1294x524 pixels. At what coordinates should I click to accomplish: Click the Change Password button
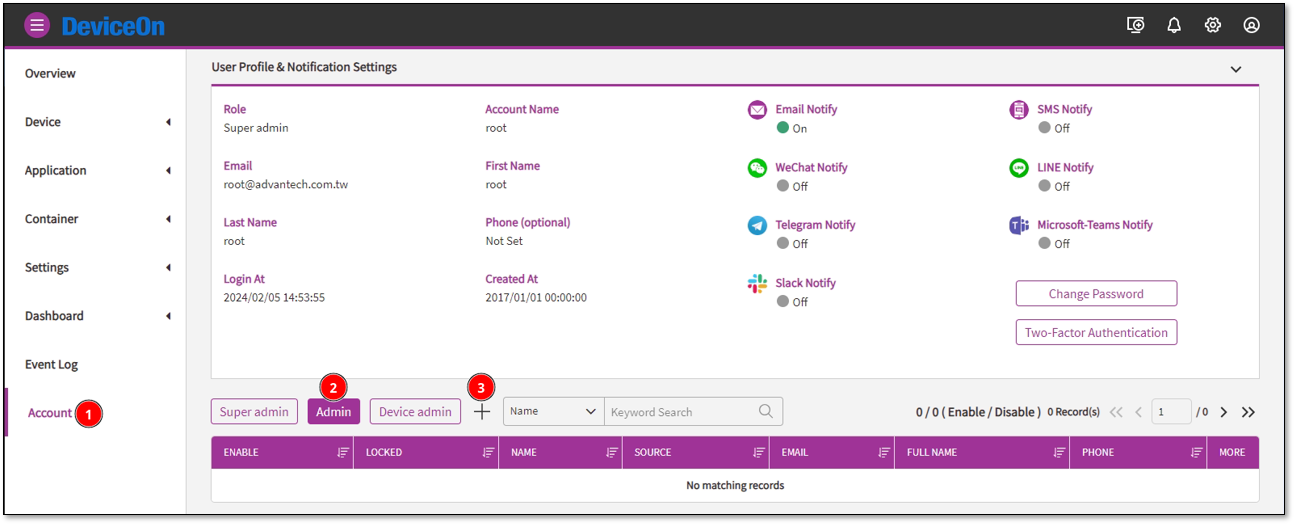(x=1096, y=294)
